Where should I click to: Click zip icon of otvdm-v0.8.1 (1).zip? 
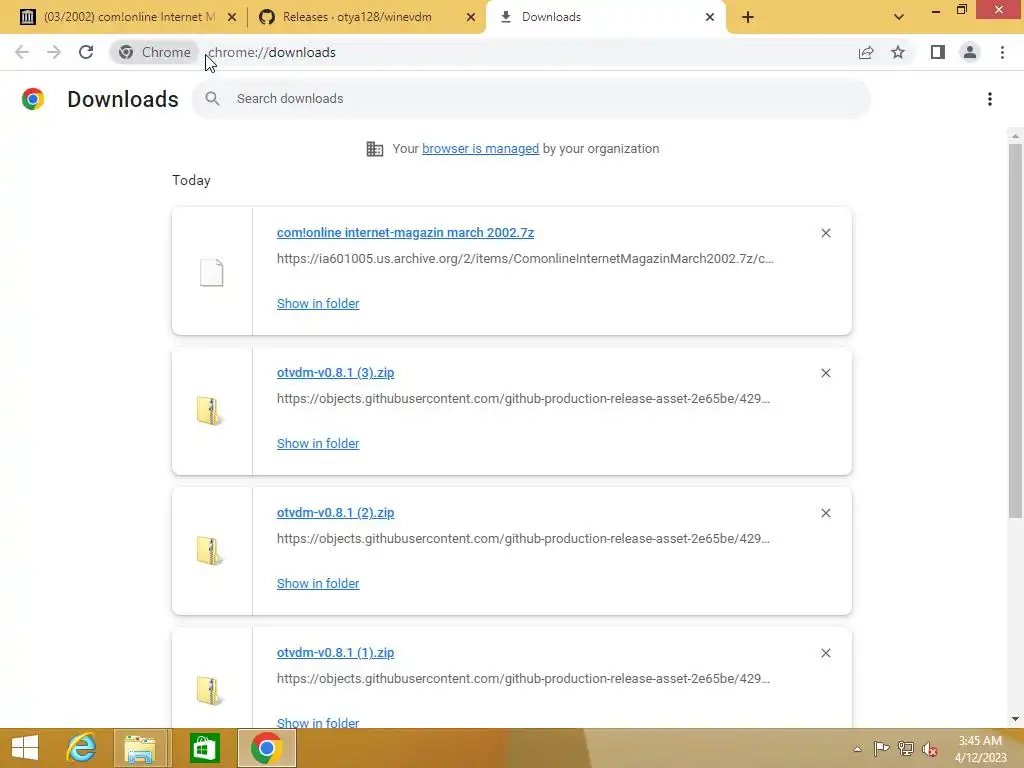click(x=209, y=690)
